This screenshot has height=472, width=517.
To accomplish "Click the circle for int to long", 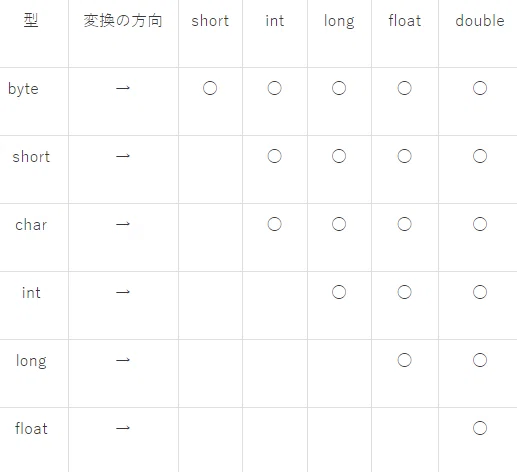I will click(339, 292).
